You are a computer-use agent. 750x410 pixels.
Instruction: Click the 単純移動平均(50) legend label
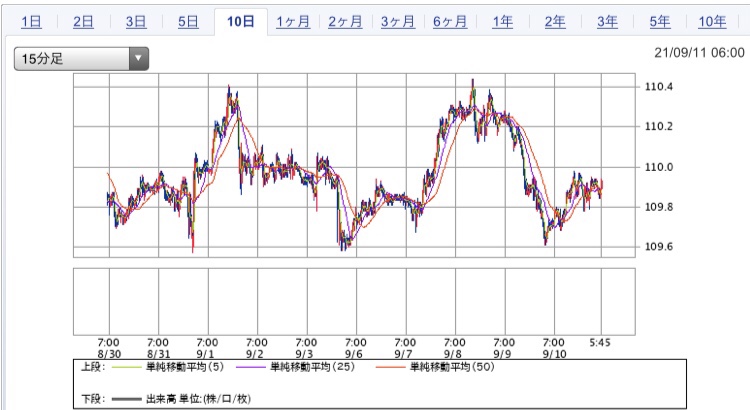[452, 367]
